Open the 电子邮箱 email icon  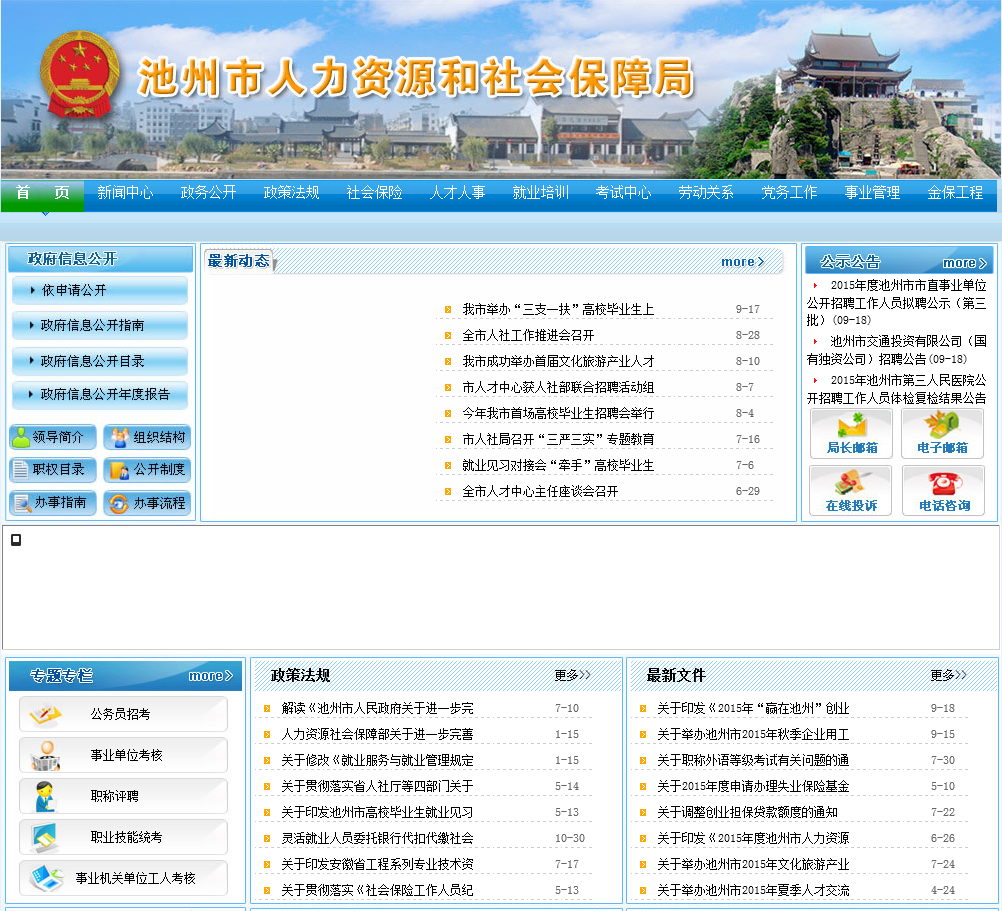tap(942, 433)
